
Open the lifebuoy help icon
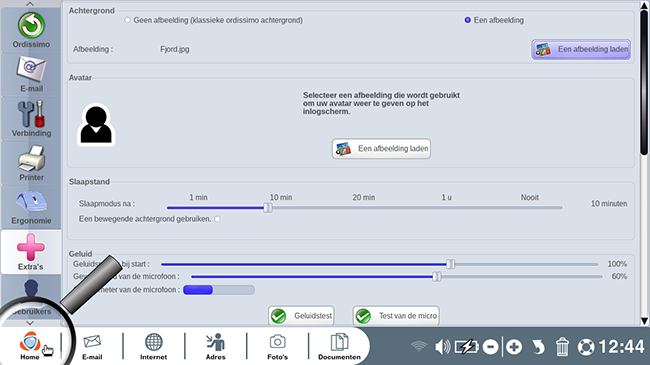point(586,347)
